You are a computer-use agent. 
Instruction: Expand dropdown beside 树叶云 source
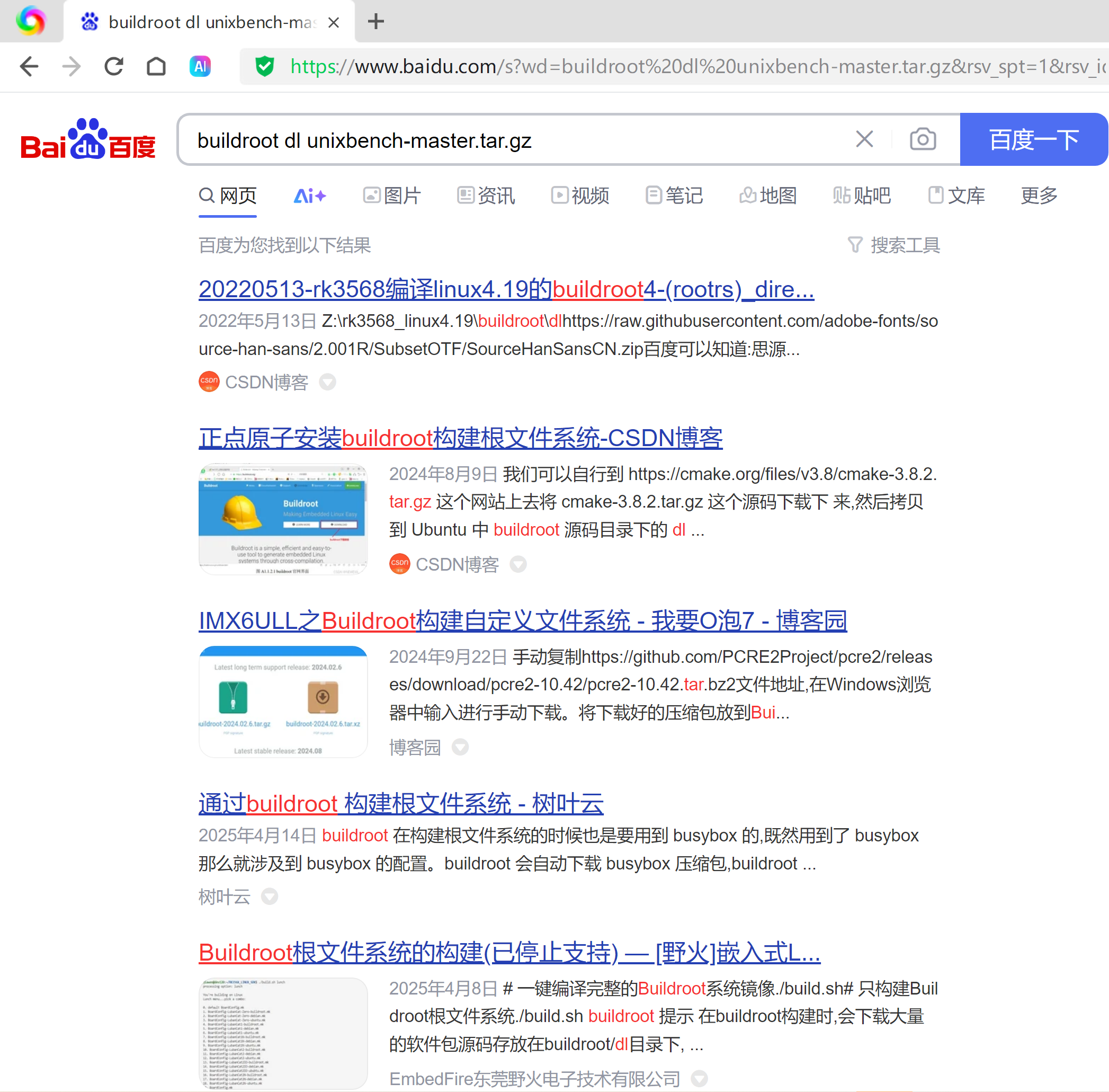(x=270, y=896)
